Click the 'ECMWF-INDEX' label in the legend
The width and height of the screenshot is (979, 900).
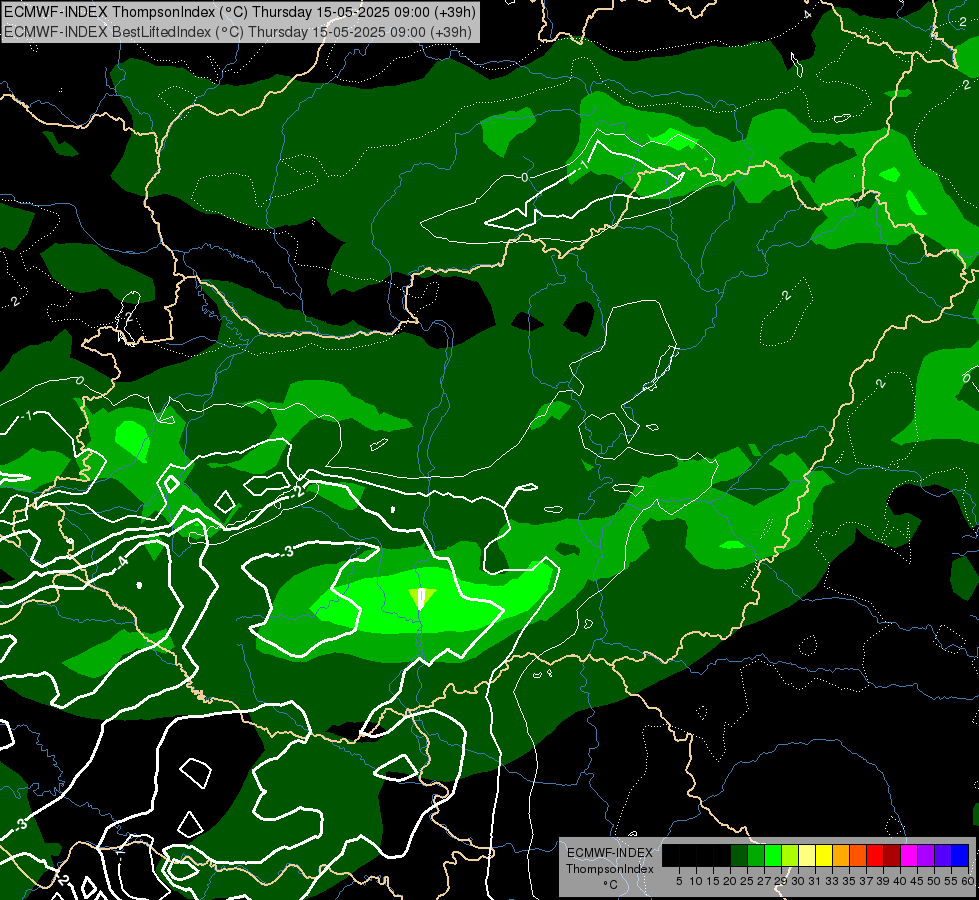[610, 853]
